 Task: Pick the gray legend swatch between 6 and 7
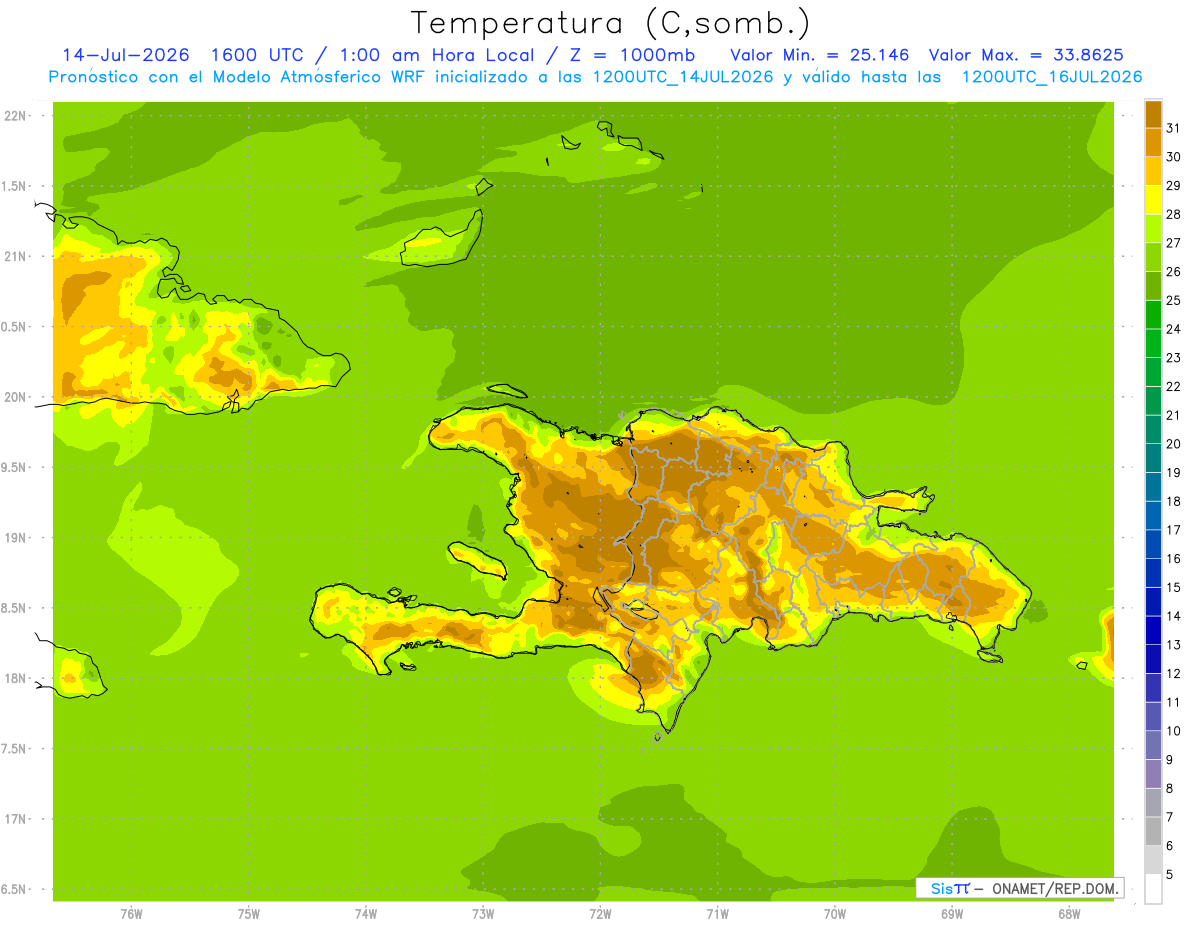pyautogui.click(x=1154, y=832)
